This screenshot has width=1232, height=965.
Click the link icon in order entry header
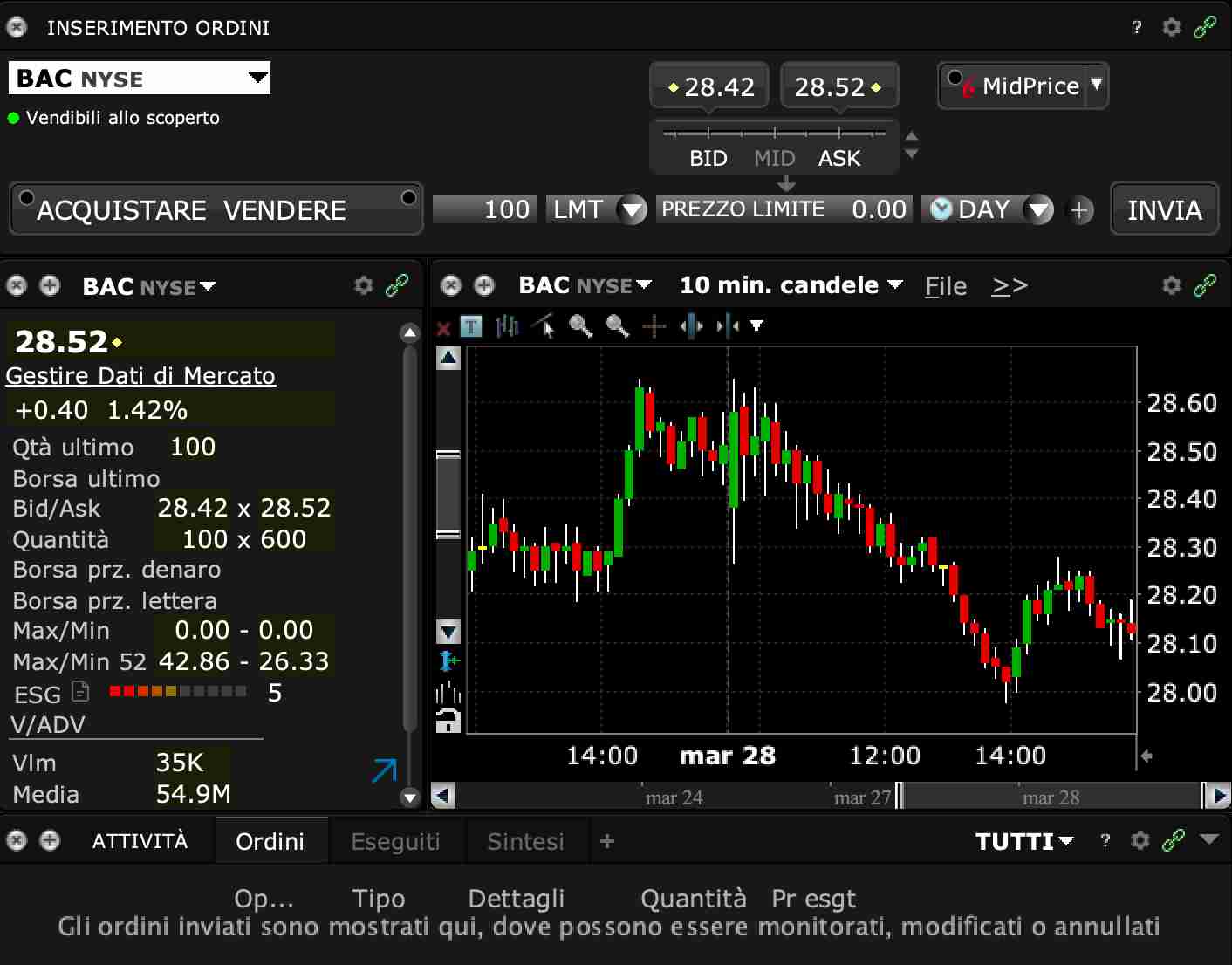1205,27
